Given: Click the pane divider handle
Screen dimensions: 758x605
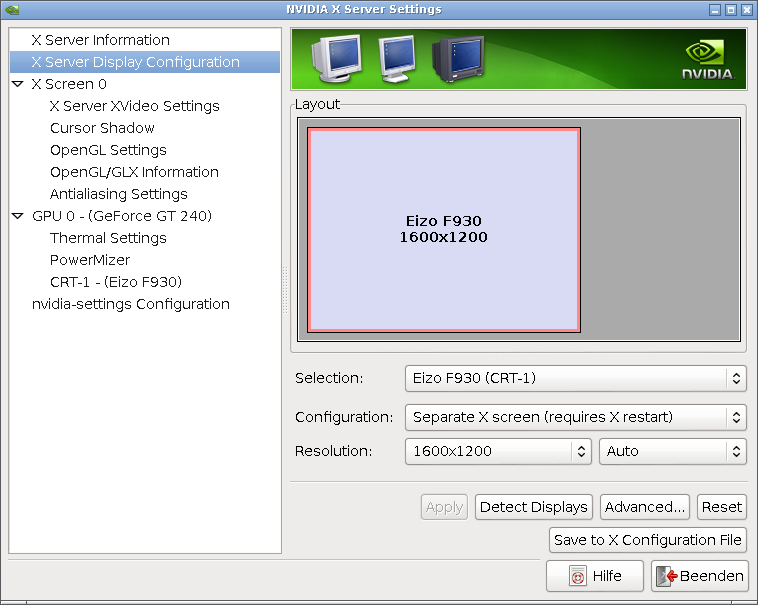Looking at the screenshot, I should pos(285,290).
